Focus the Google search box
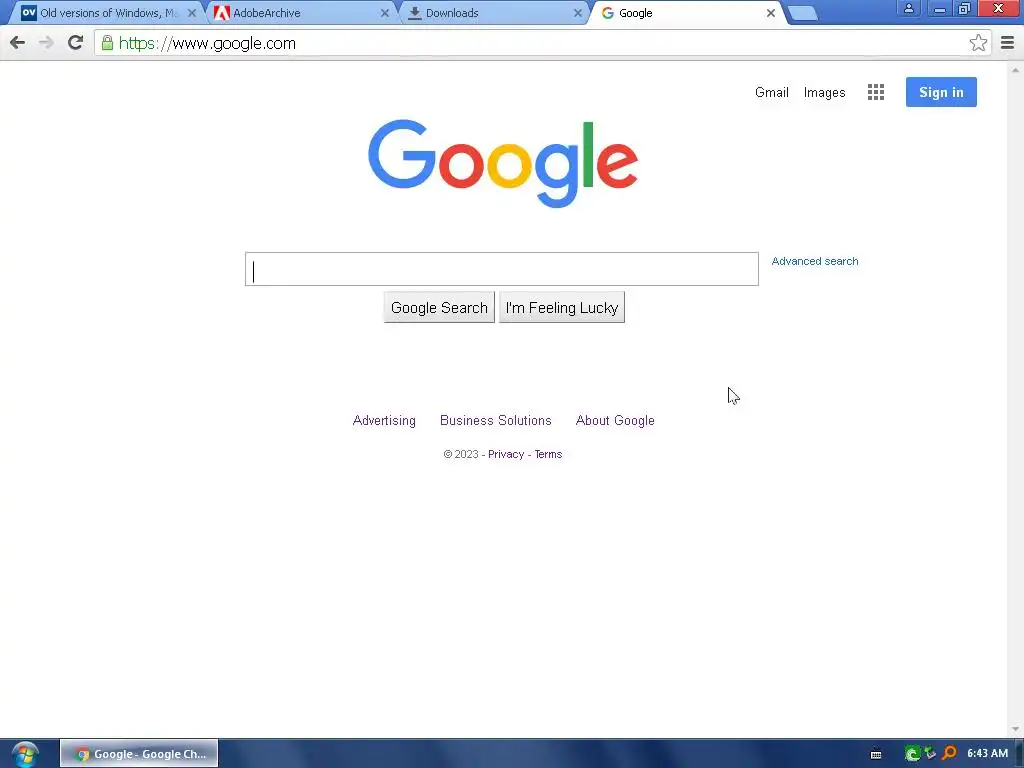Image resolution: width=1024 pixels, height=768 pixels. tap(502, 269)
